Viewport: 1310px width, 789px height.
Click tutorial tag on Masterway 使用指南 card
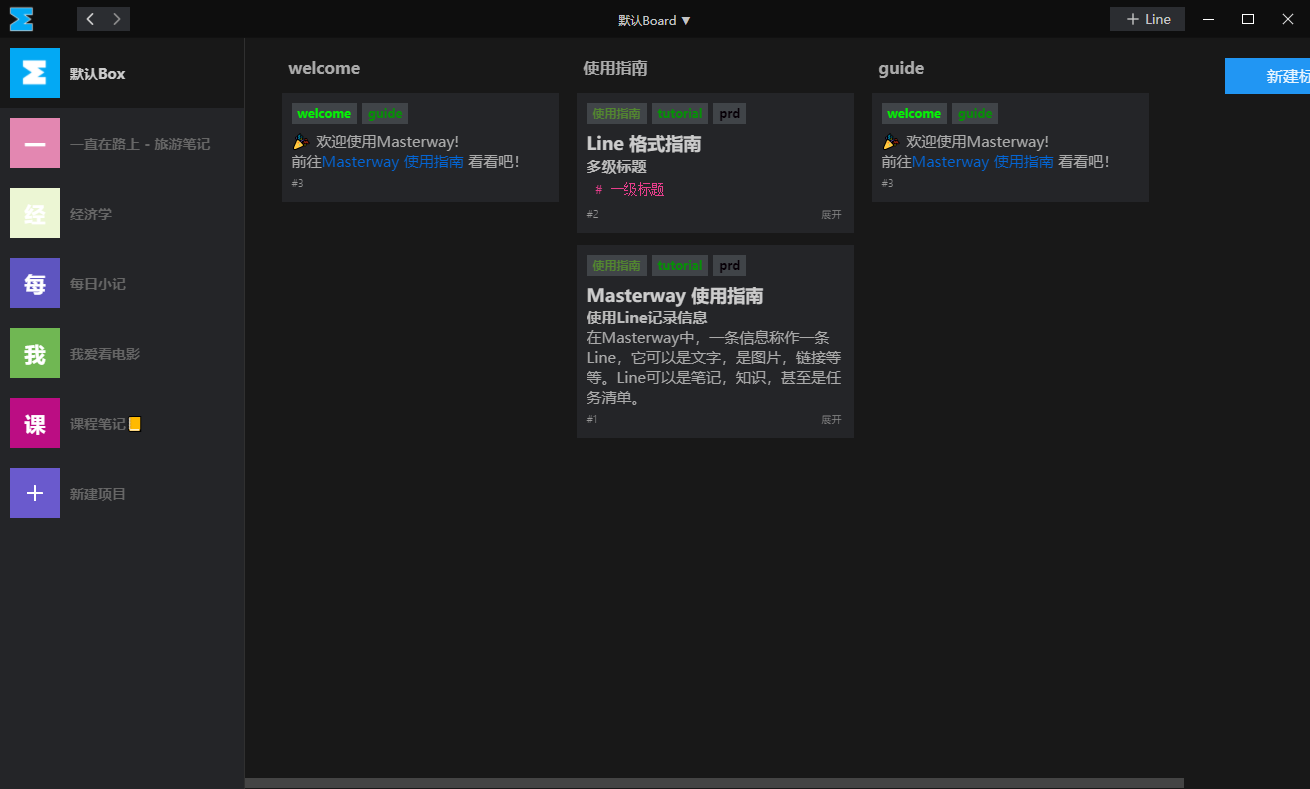coord(680,266)
